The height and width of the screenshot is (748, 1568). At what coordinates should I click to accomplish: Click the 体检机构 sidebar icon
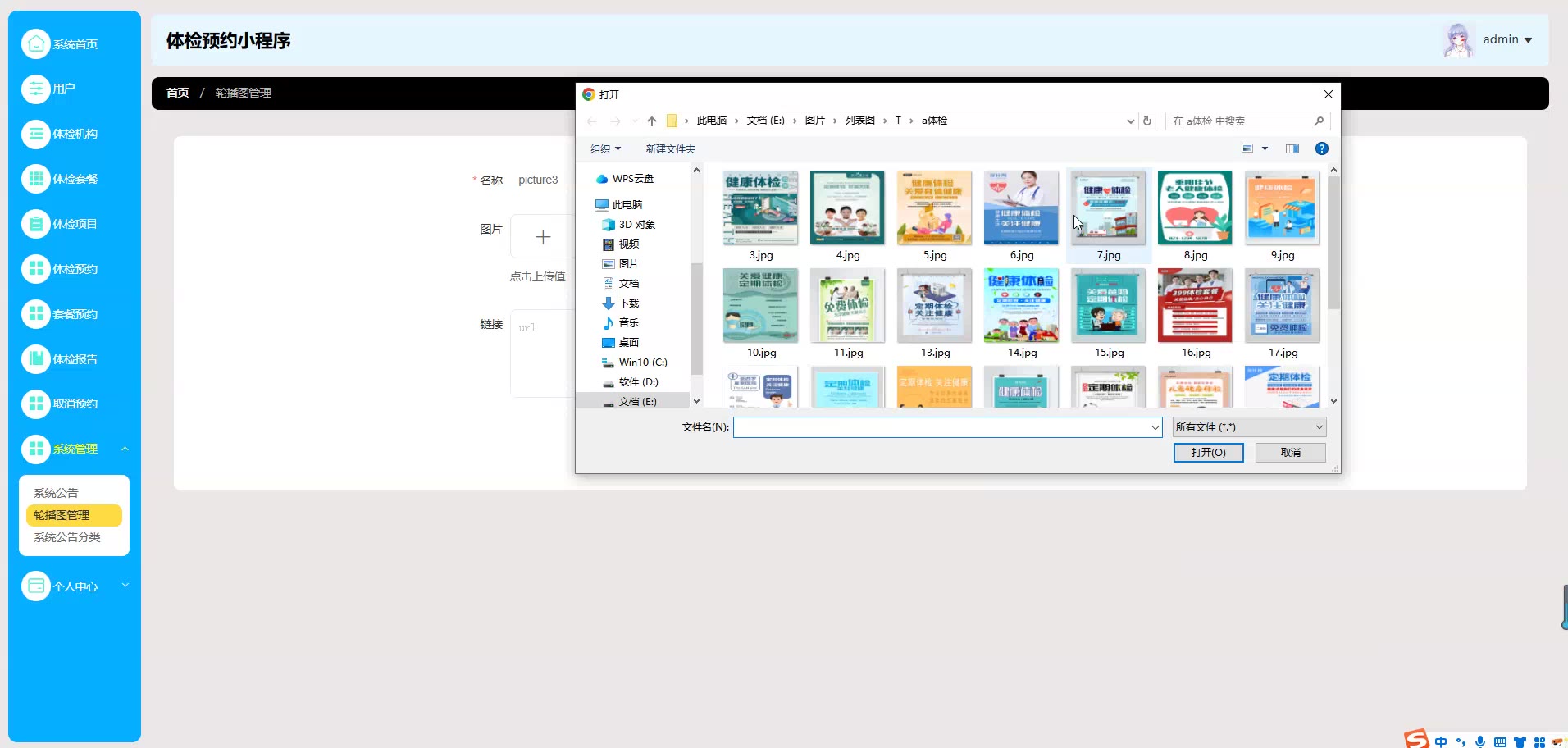coord(36,134)
